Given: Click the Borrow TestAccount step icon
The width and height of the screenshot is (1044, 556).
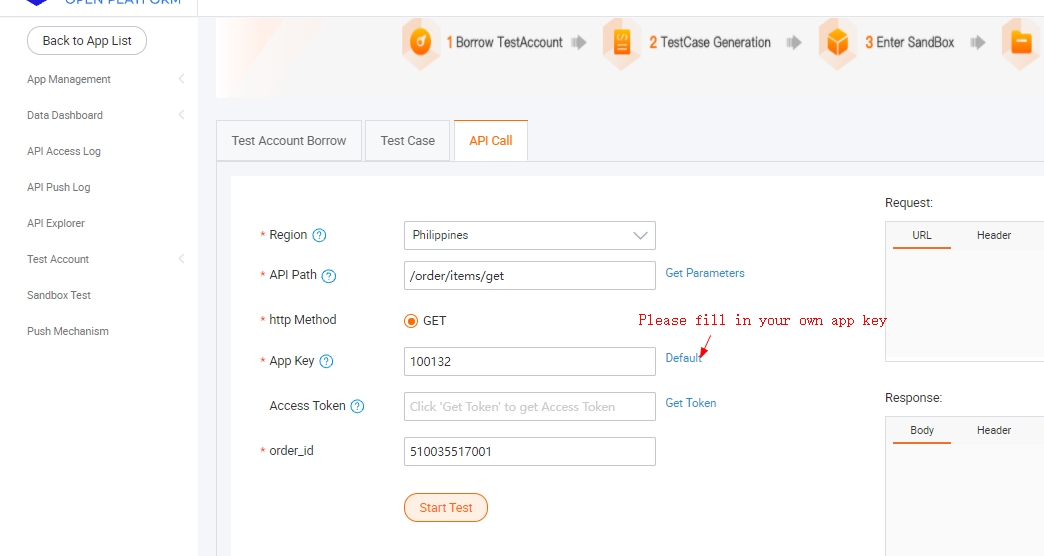Looking at the screenshot, I should pyautogui.click(x=421, y=43).
